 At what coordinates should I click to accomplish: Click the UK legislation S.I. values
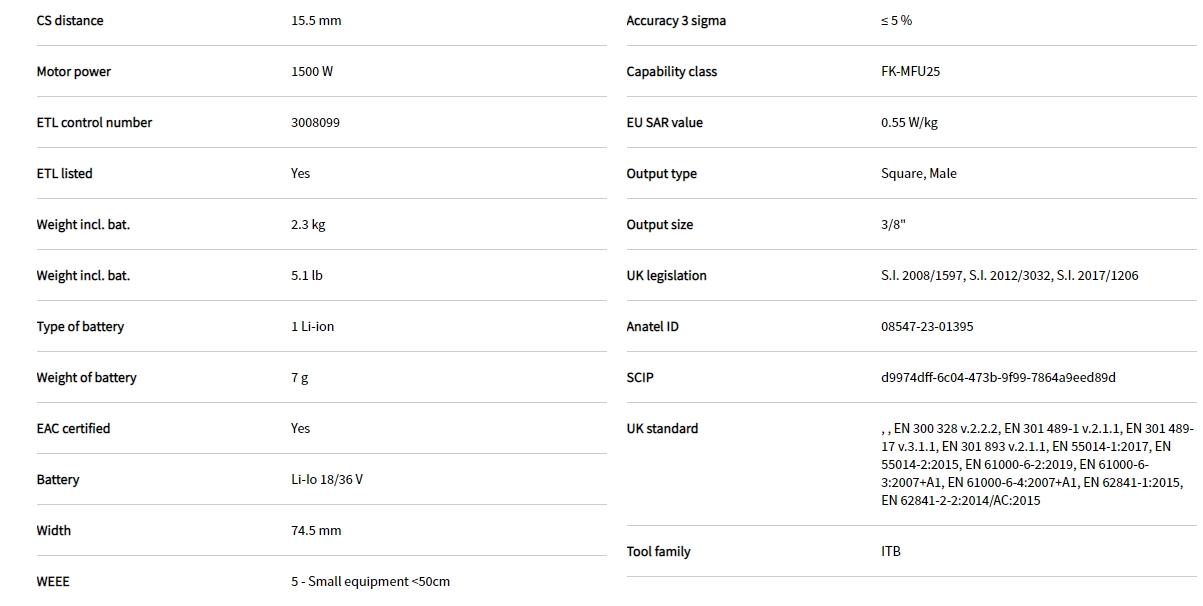click(1009, 276)
